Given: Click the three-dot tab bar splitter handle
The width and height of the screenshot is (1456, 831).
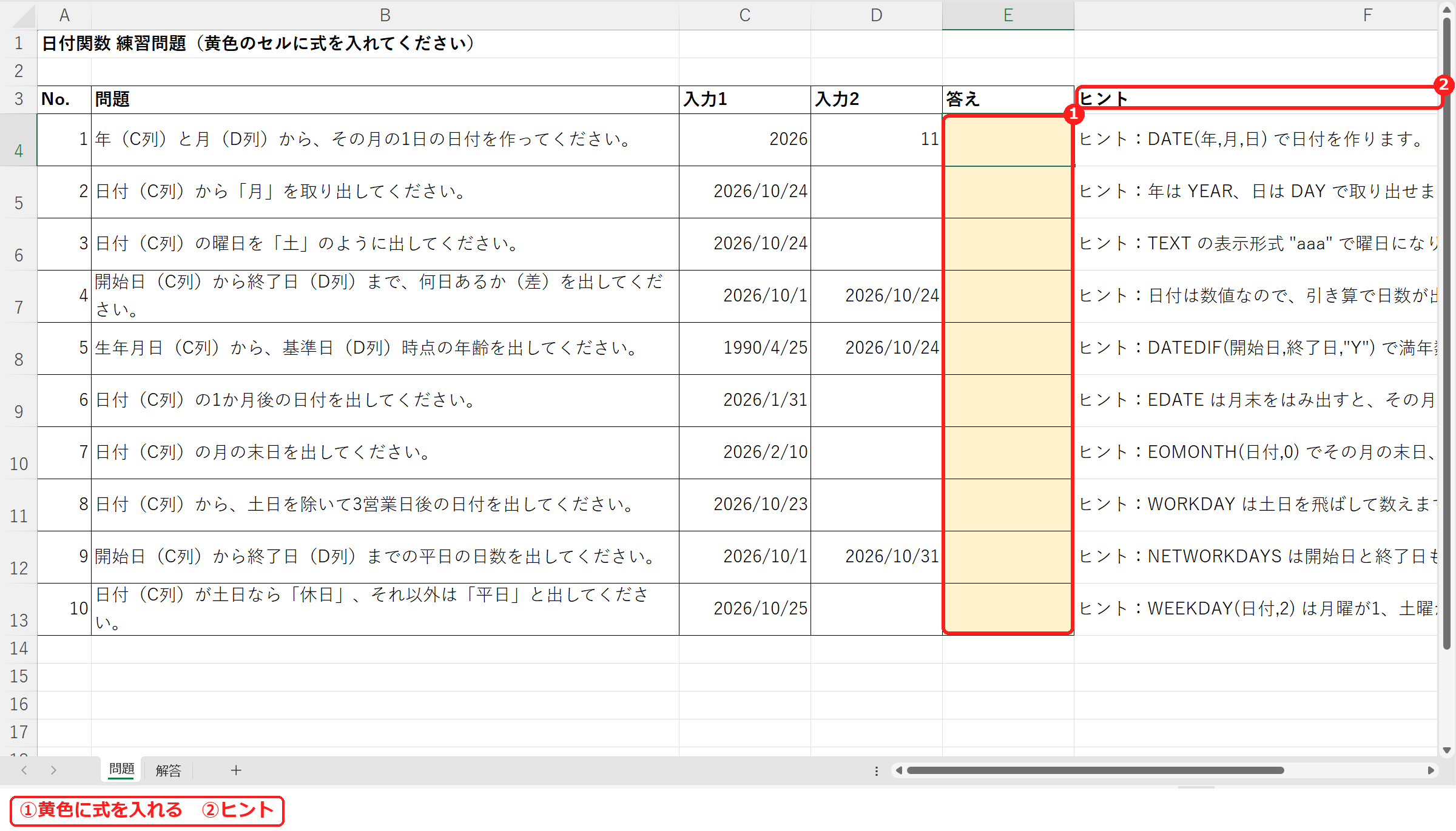Looking at the screenshot, I should (x=877, y=771).
